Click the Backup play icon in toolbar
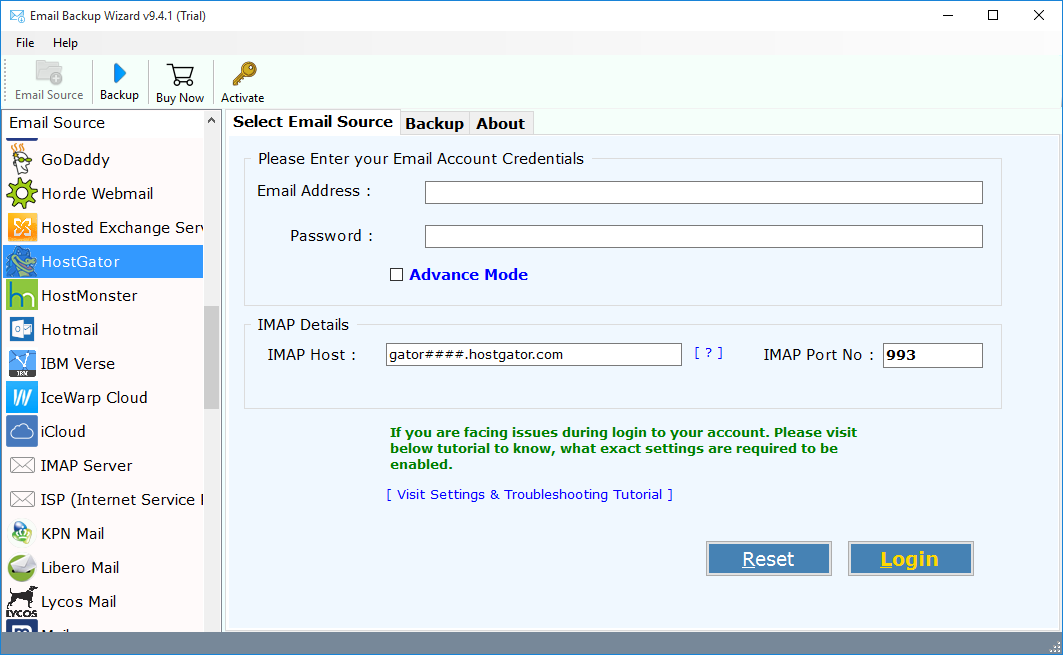Image resolution: width=1063 pixels, height=655 pixels. [119, 73]
